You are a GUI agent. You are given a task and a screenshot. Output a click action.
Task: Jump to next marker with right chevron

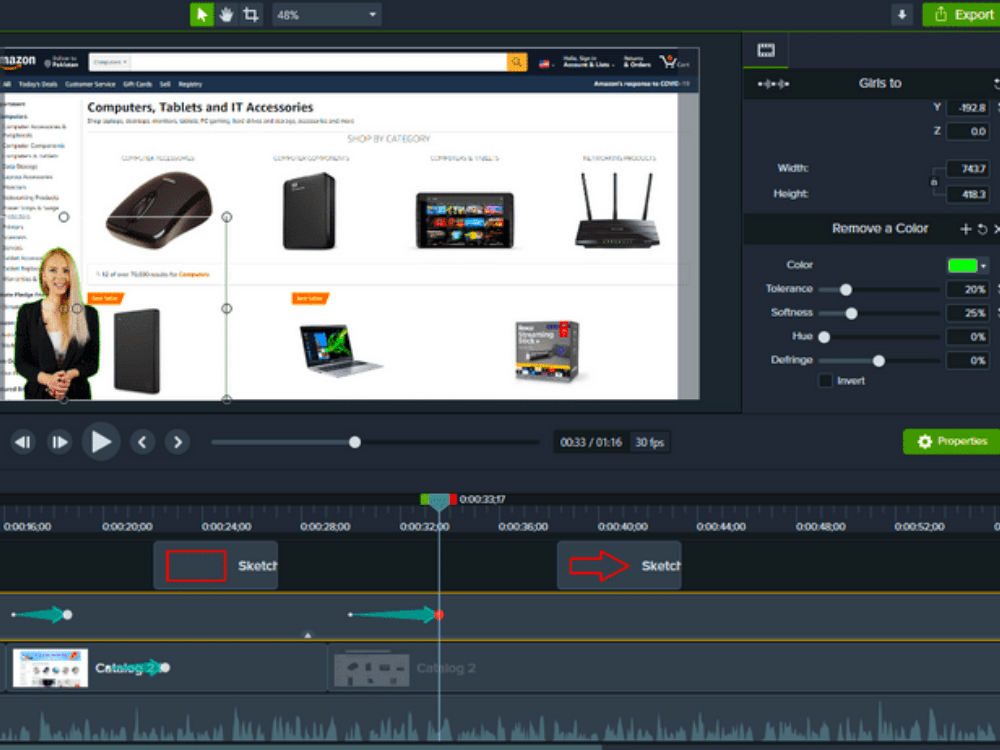click(177, 442)
